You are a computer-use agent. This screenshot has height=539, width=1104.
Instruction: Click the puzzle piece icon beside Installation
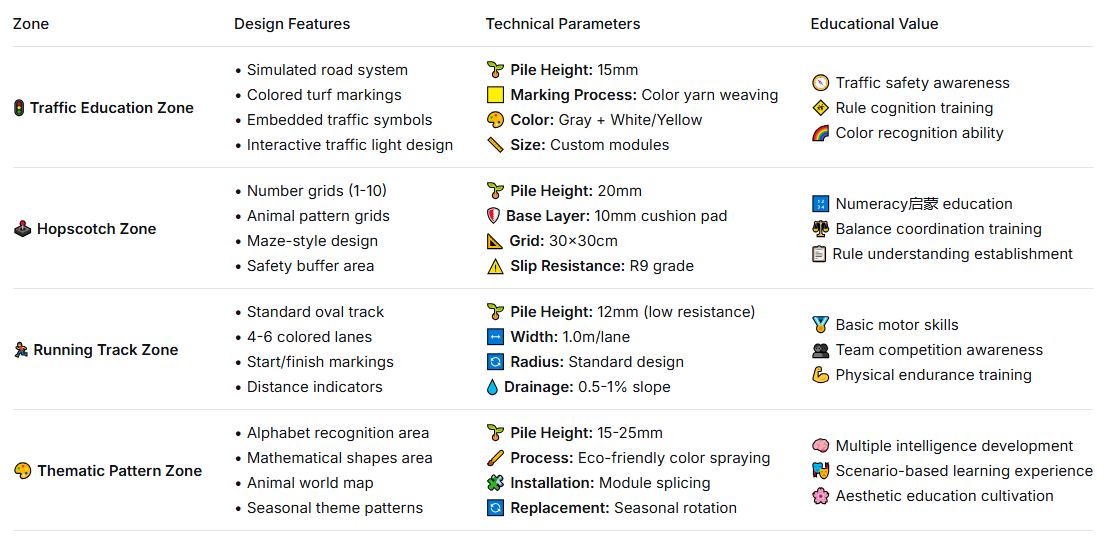[495, 483]
